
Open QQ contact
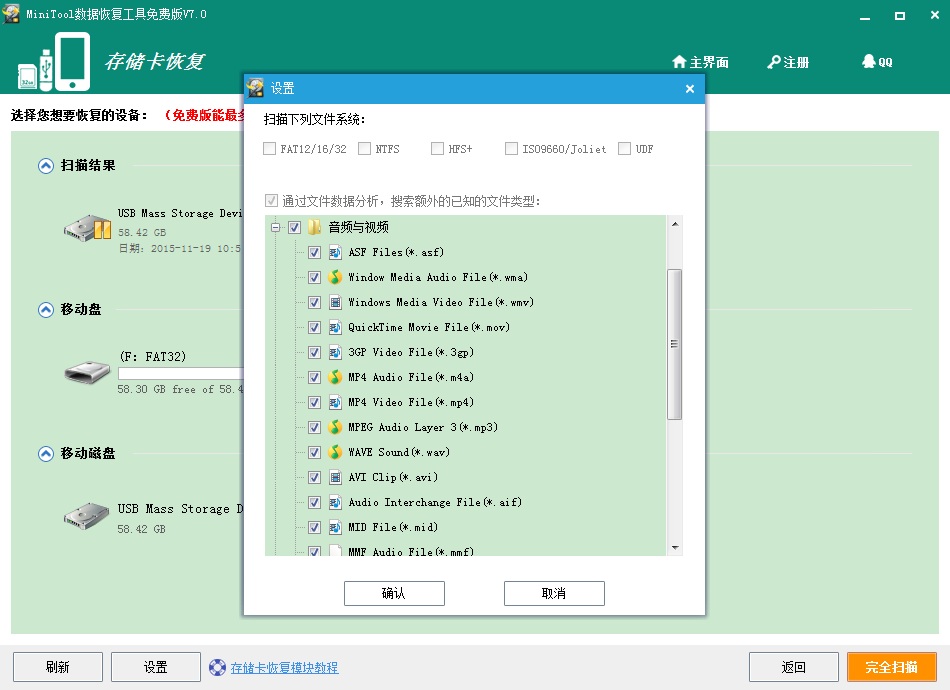tap(877, 62)
